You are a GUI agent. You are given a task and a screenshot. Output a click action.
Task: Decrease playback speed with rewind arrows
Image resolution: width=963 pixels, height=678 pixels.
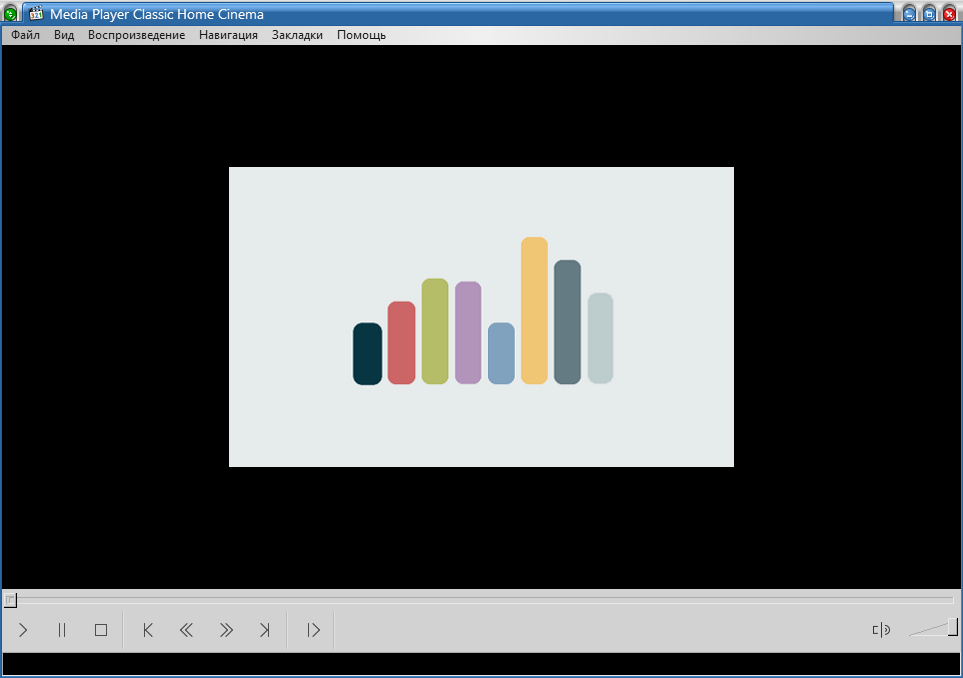[x=186, y=630]
